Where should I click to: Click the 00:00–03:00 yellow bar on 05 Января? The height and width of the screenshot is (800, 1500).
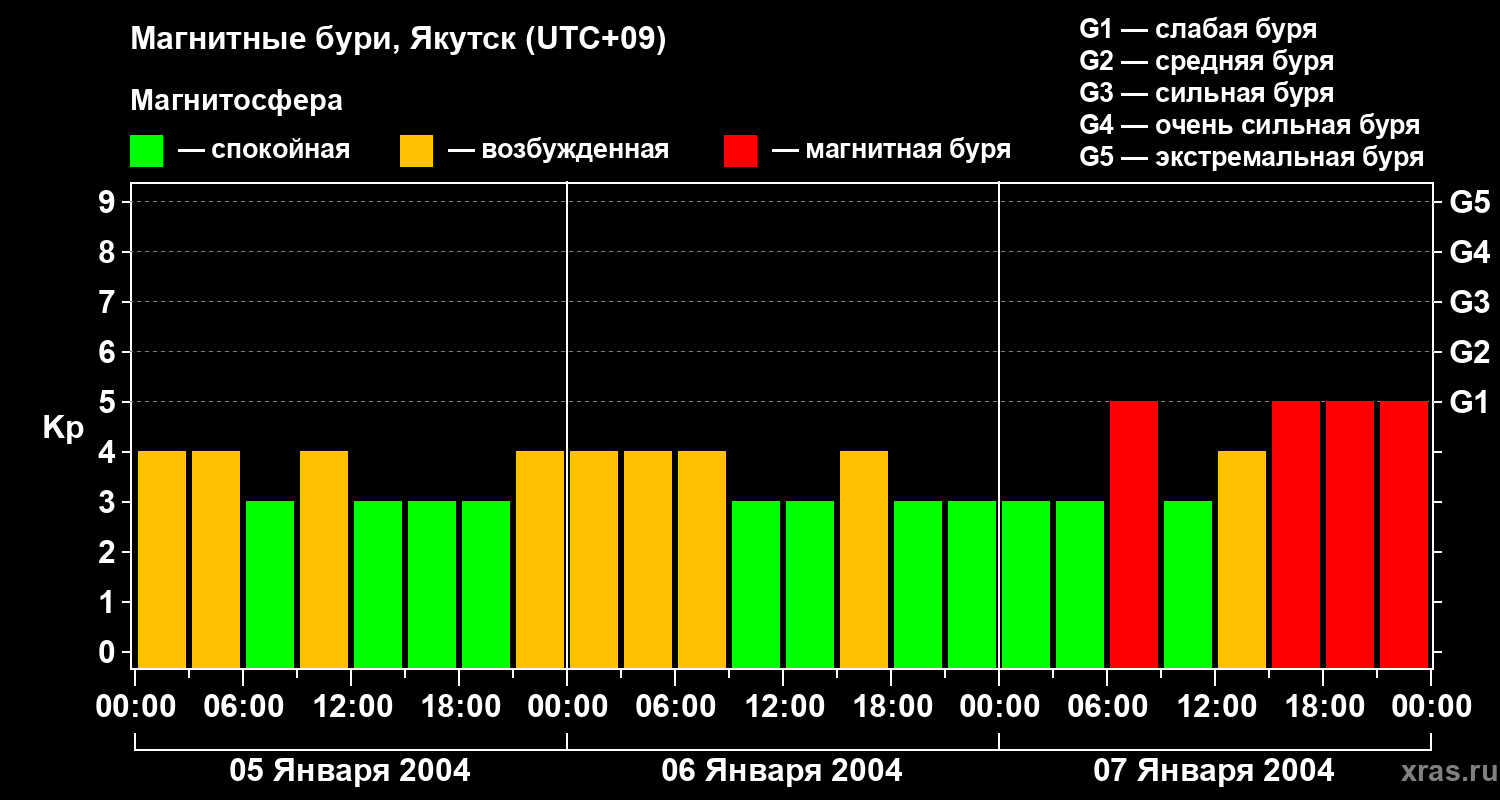coord(162,559)
